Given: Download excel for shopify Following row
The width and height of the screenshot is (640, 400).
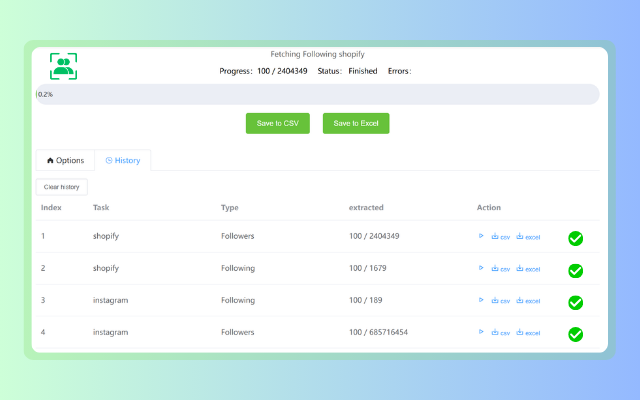Looking at the screenshot, I should click(528, 269).
